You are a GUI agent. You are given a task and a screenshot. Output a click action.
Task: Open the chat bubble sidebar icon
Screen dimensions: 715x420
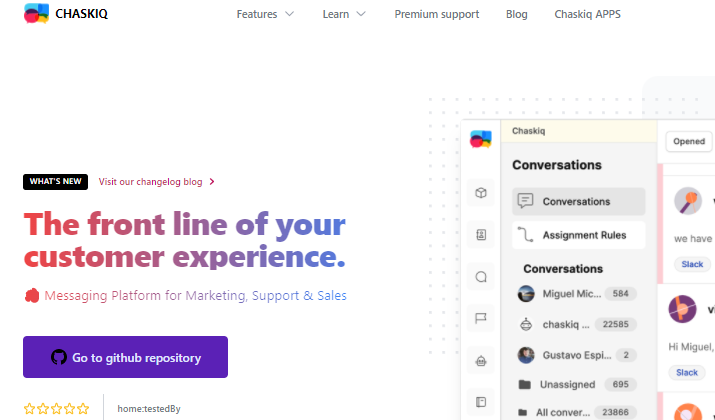481,277
